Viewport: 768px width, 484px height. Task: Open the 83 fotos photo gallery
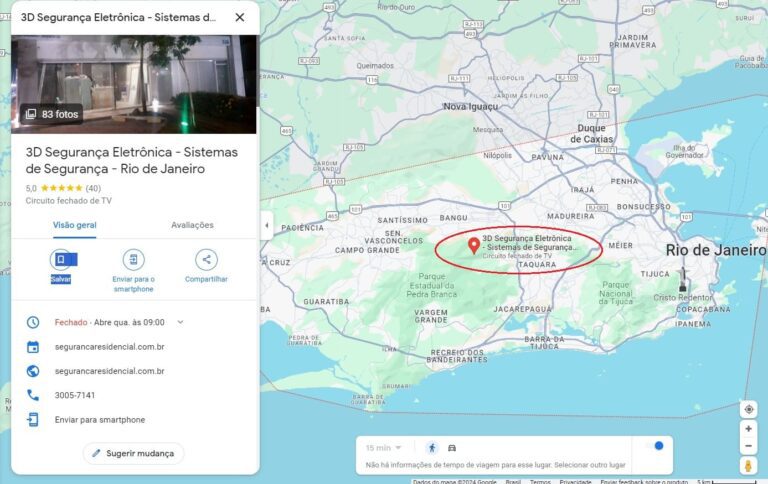point(52,114)
